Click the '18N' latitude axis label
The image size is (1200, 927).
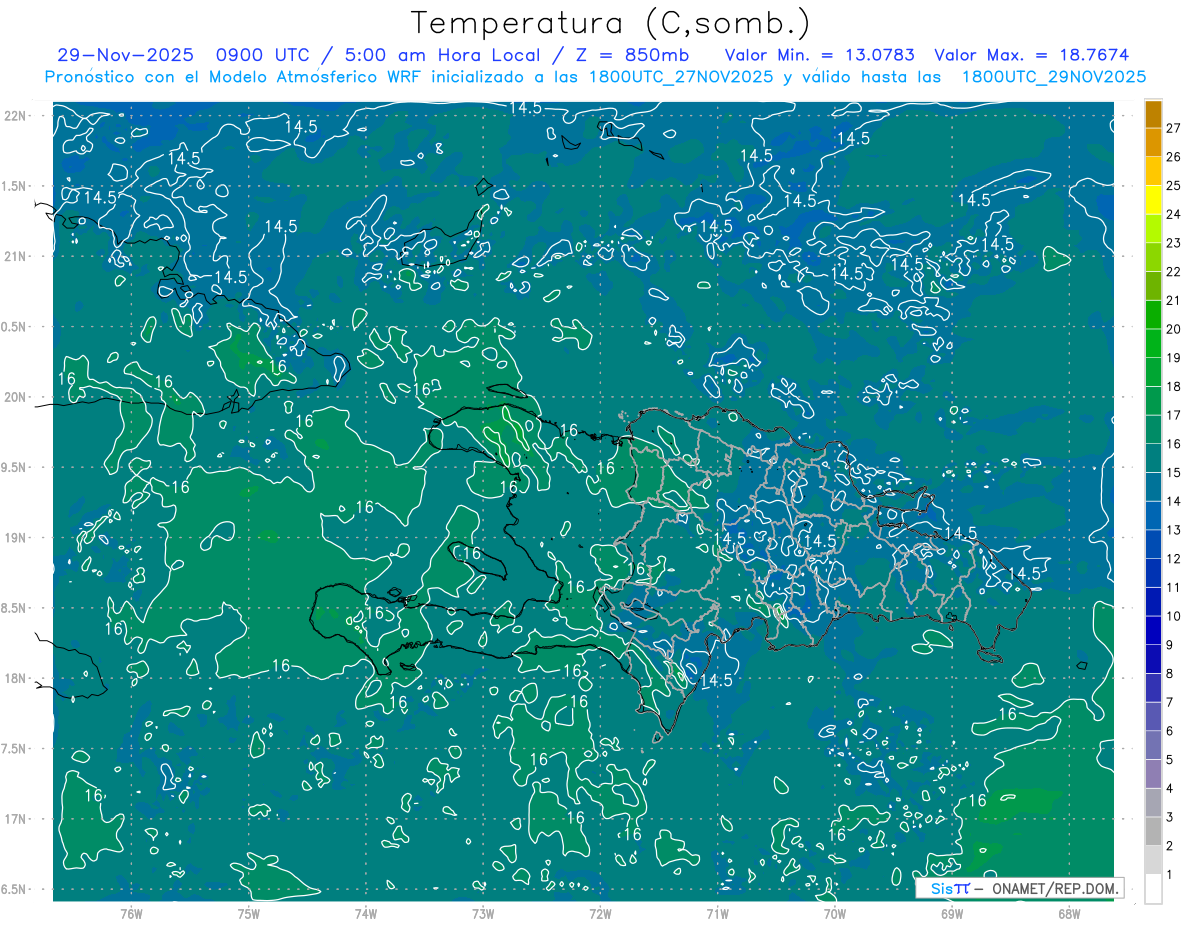pos(15,679)
